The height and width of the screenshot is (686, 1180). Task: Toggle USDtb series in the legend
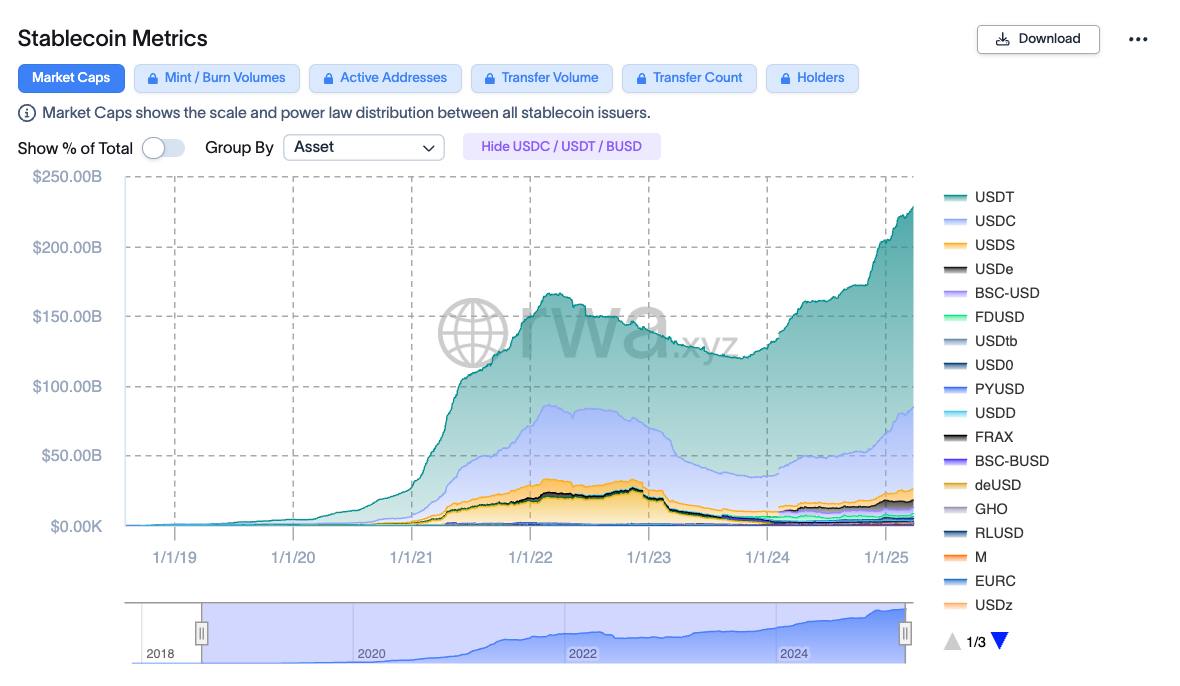coord(981,341)
